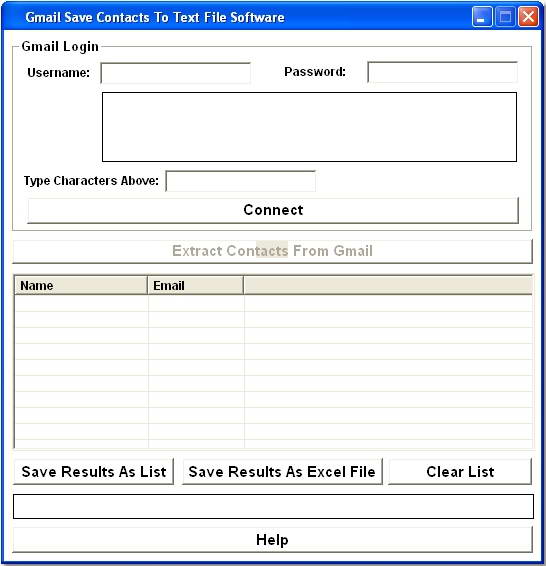This screenshot has height=566, width=546.
Task: Click Save Results As Excel File
Action: click(282, 472)
